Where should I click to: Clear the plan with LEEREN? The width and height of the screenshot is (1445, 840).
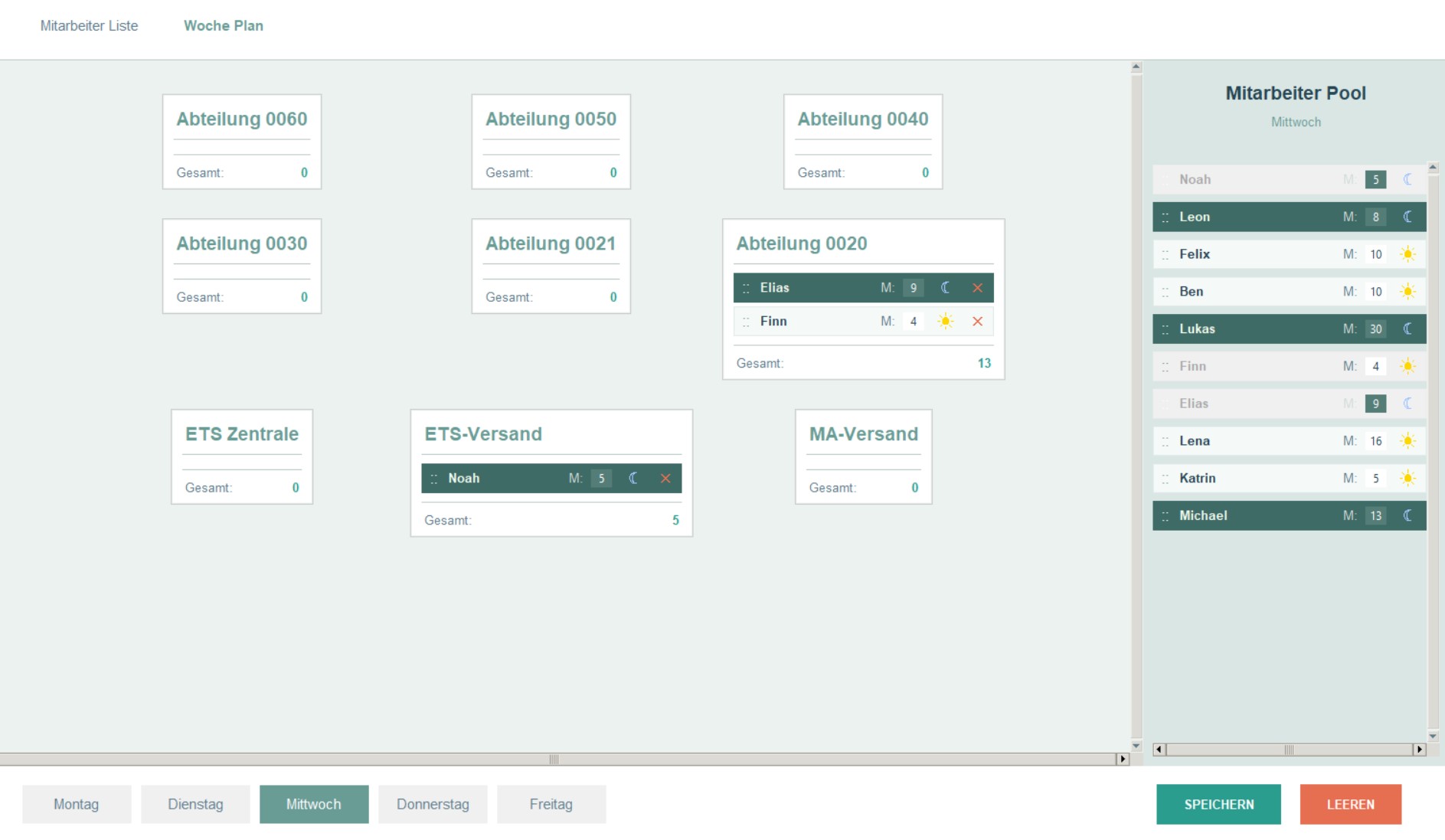click(x=1351, y=804)
